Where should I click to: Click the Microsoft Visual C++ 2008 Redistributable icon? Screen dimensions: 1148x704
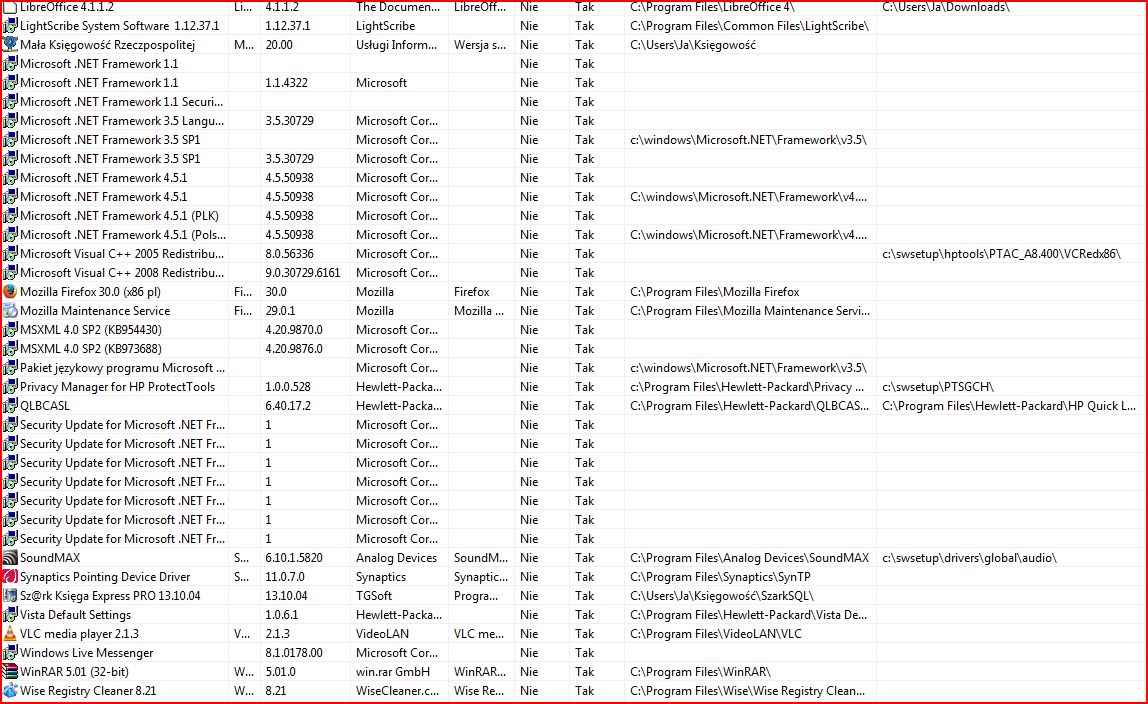point(10,272)
